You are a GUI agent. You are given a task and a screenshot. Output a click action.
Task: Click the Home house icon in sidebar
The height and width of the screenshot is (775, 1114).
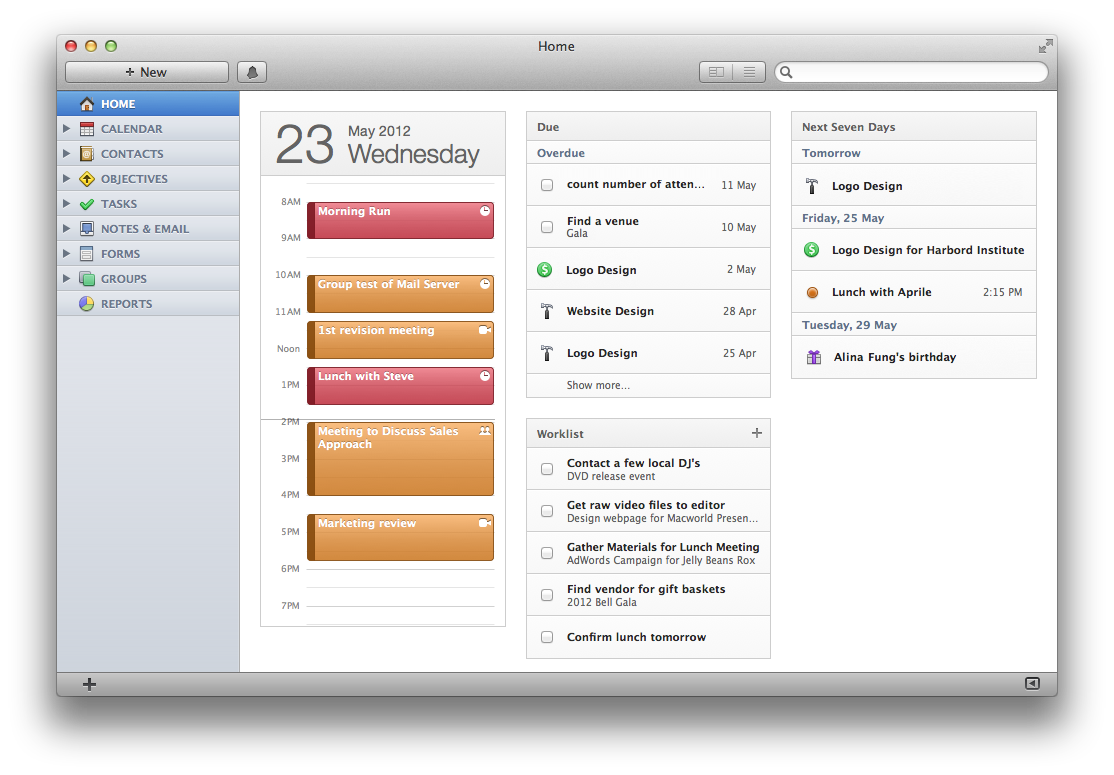(x=87, y=104)
